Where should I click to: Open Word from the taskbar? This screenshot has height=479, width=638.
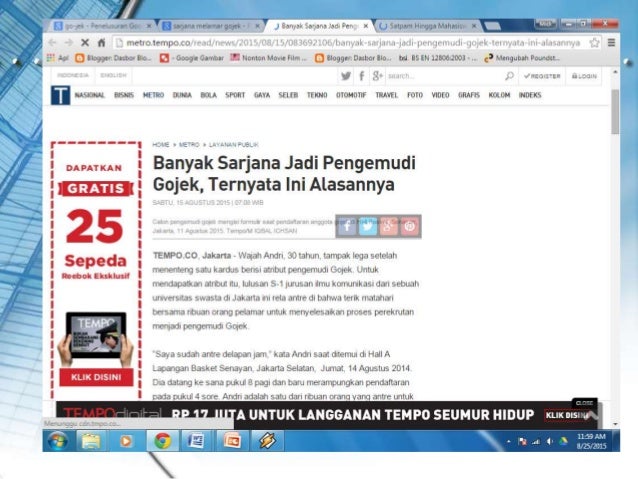196,441
